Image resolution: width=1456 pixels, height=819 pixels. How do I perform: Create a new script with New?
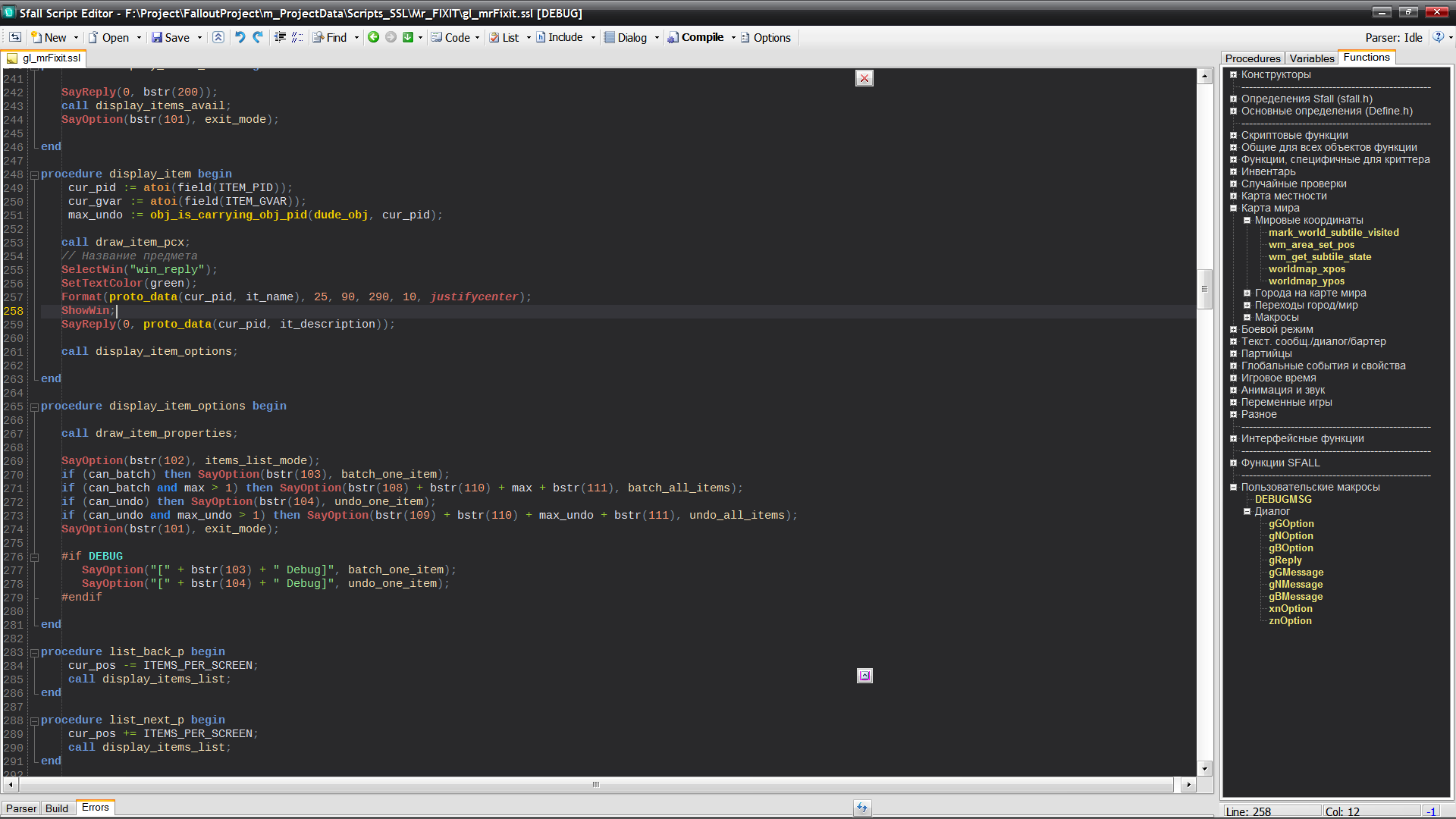point(49,37)
